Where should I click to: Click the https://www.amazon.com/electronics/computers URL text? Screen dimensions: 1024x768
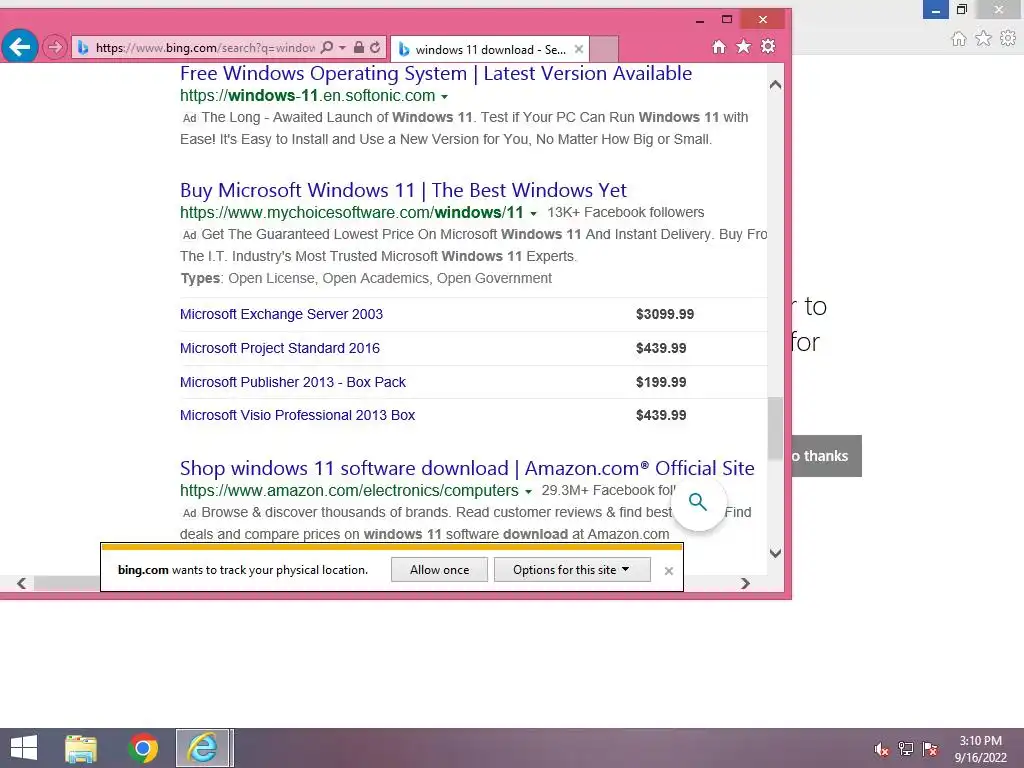[x=349, y=490]
